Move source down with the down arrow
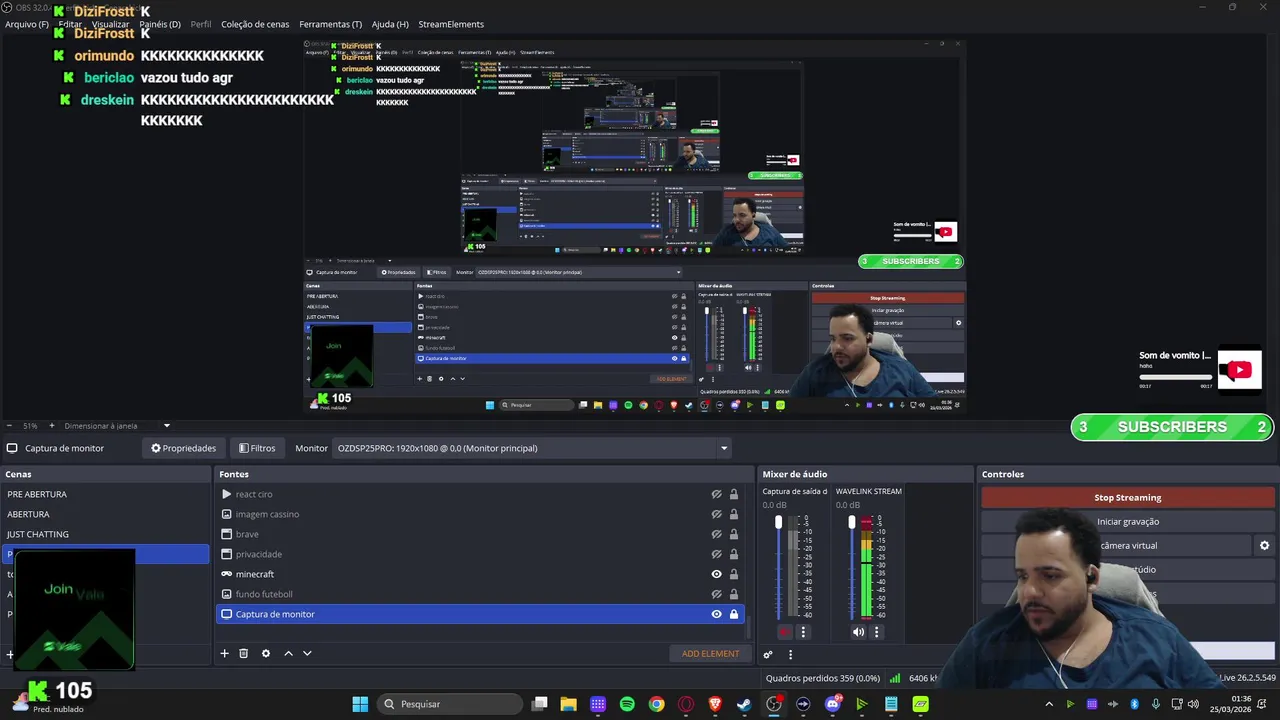Image resolution: width=1280 pixels, height=720 pixels. (307, 653)
